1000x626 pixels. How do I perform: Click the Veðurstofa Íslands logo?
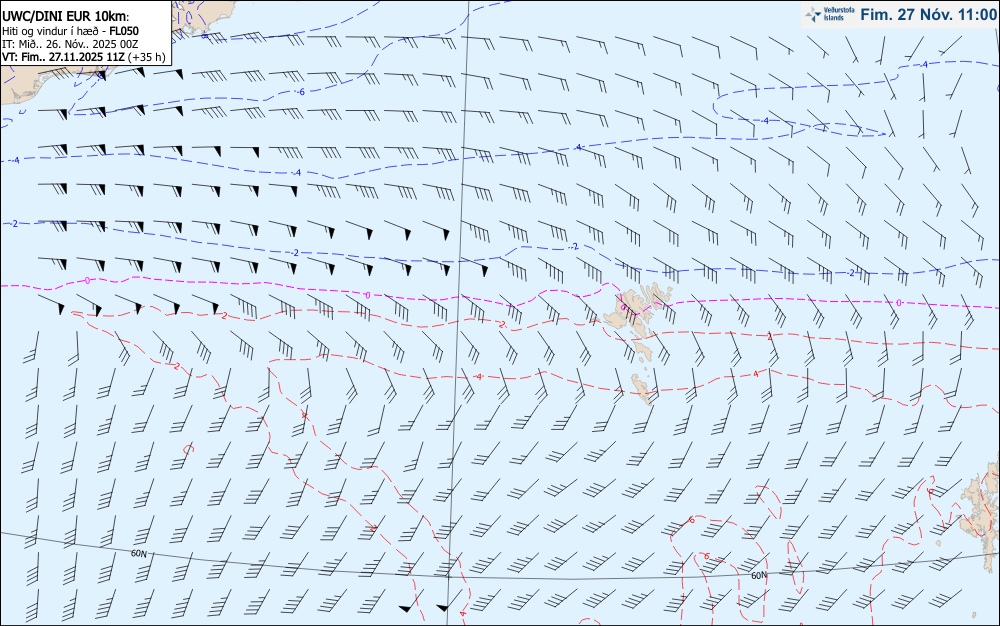829,14
